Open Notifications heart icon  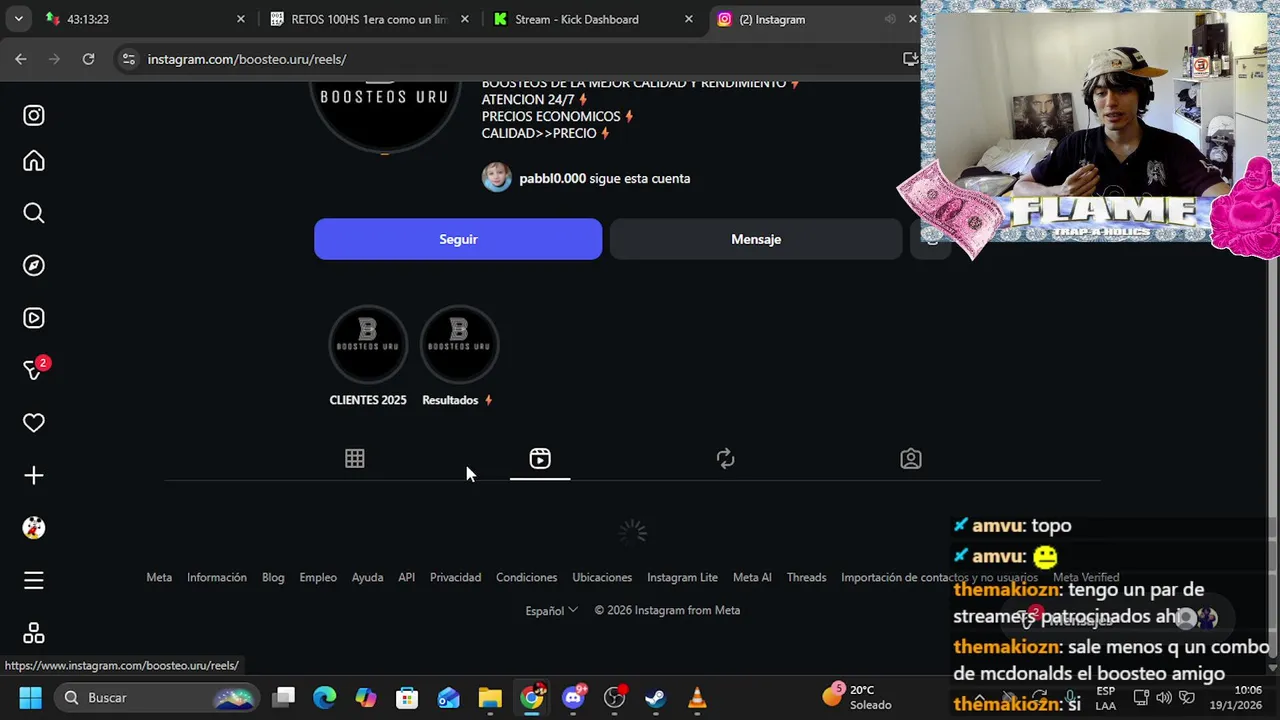[x=34, y=423]
